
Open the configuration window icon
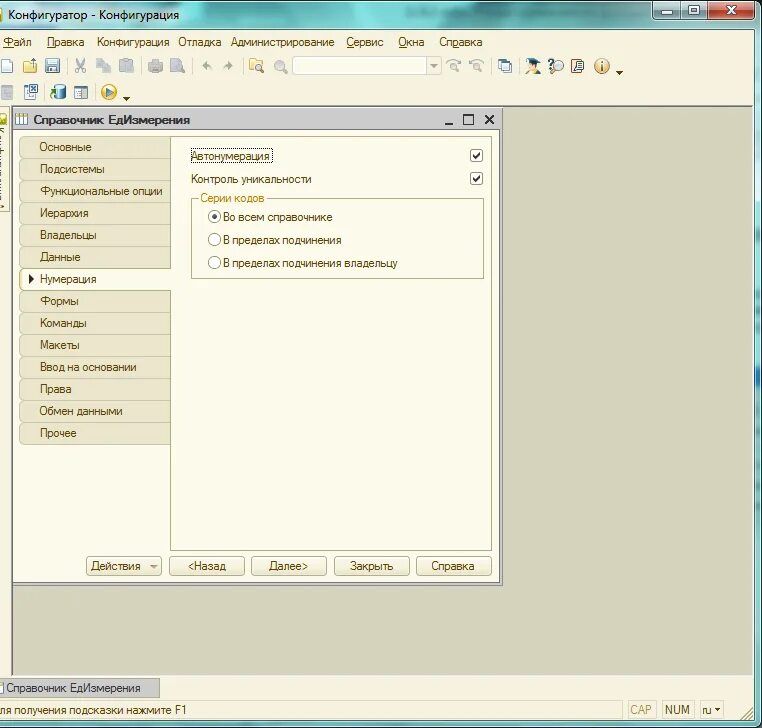coord(81,92)
